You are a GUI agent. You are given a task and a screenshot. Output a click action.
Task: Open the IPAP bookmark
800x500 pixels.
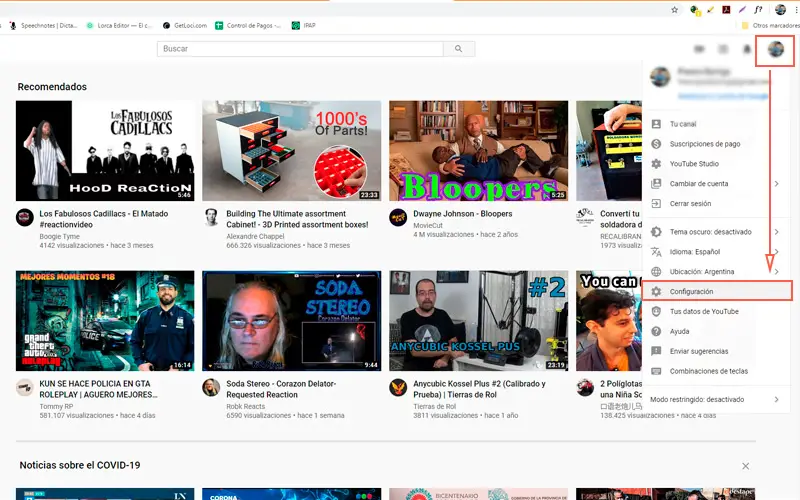(304, 26)
